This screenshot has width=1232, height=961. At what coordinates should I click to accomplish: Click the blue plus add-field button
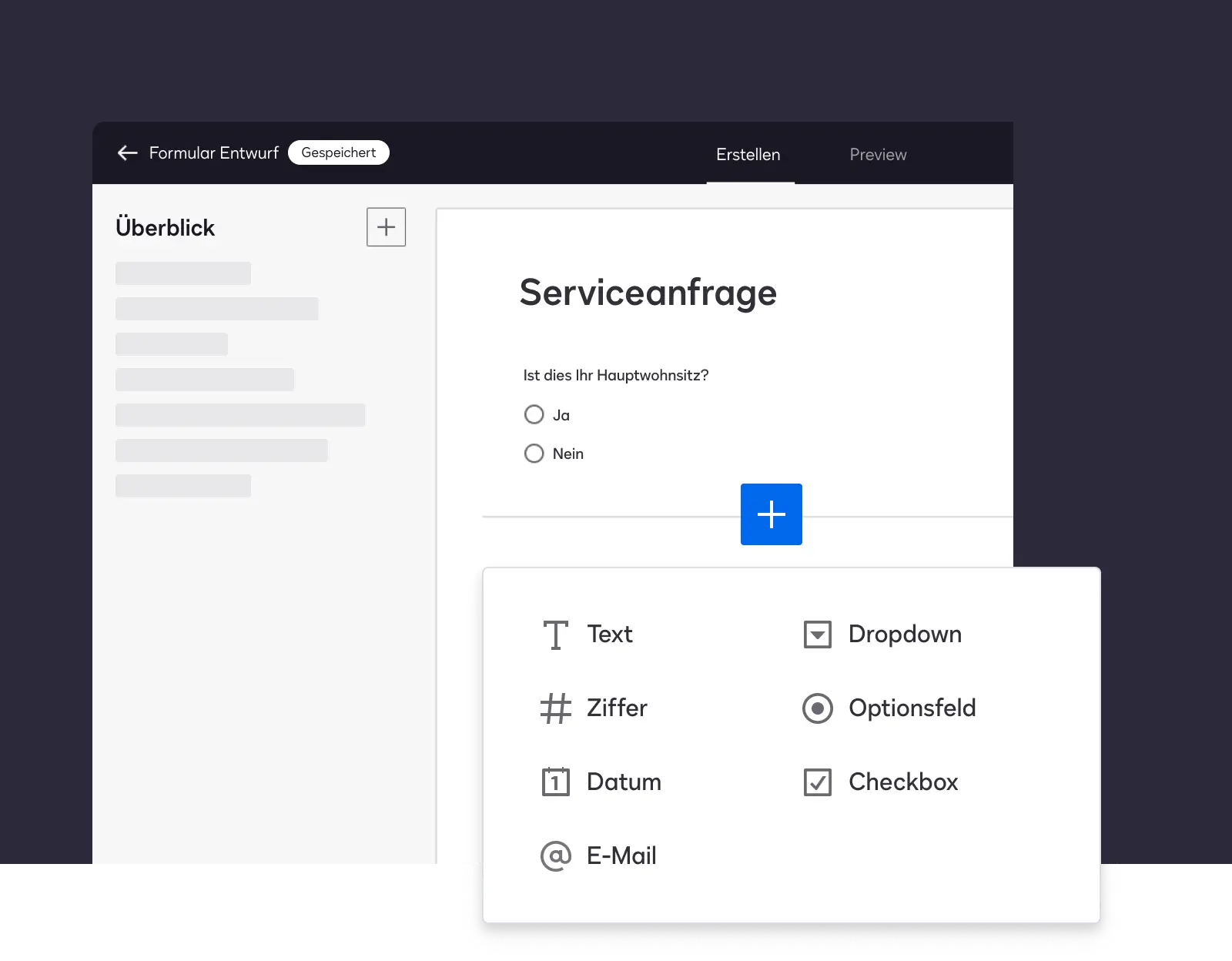pyautogui.click(x=771, y=514)
